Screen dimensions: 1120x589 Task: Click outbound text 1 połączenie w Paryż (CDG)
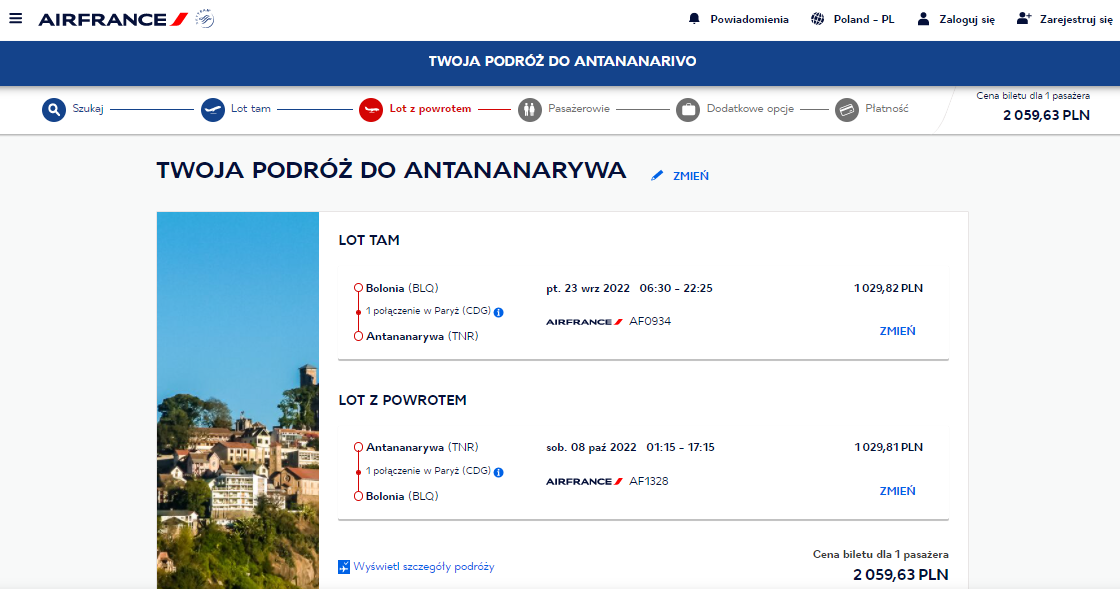[x=428, y=311]
